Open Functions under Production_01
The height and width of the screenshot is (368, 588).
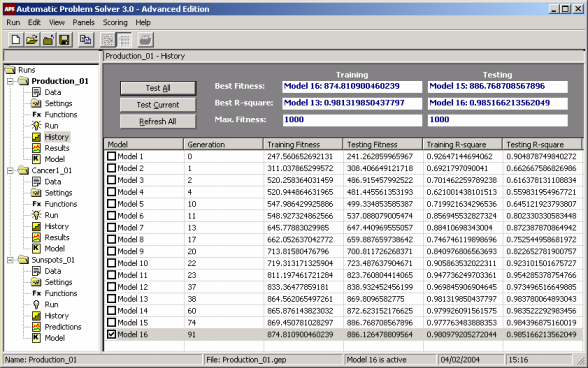click(61, 115)
